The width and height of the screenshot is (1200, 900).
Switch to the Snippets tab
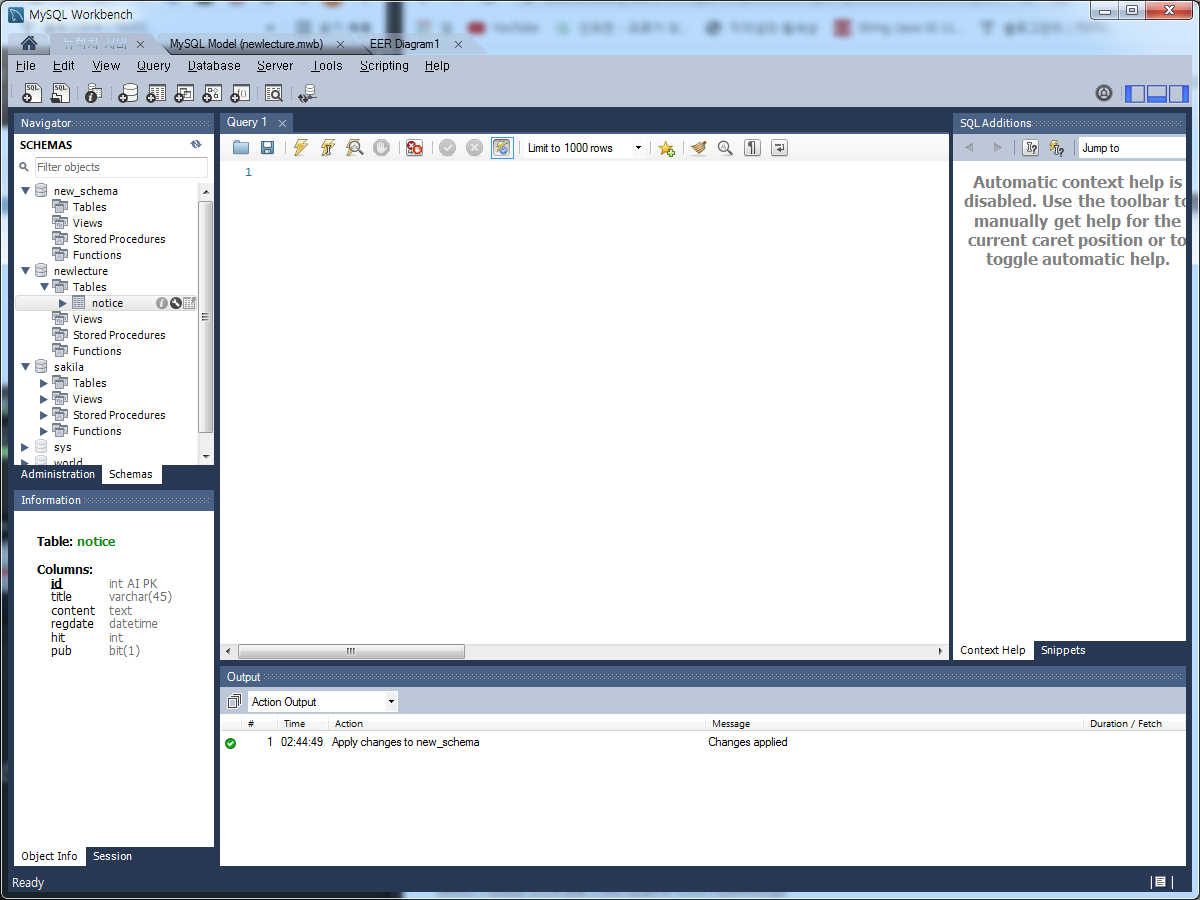click(x=1063, y=650)
